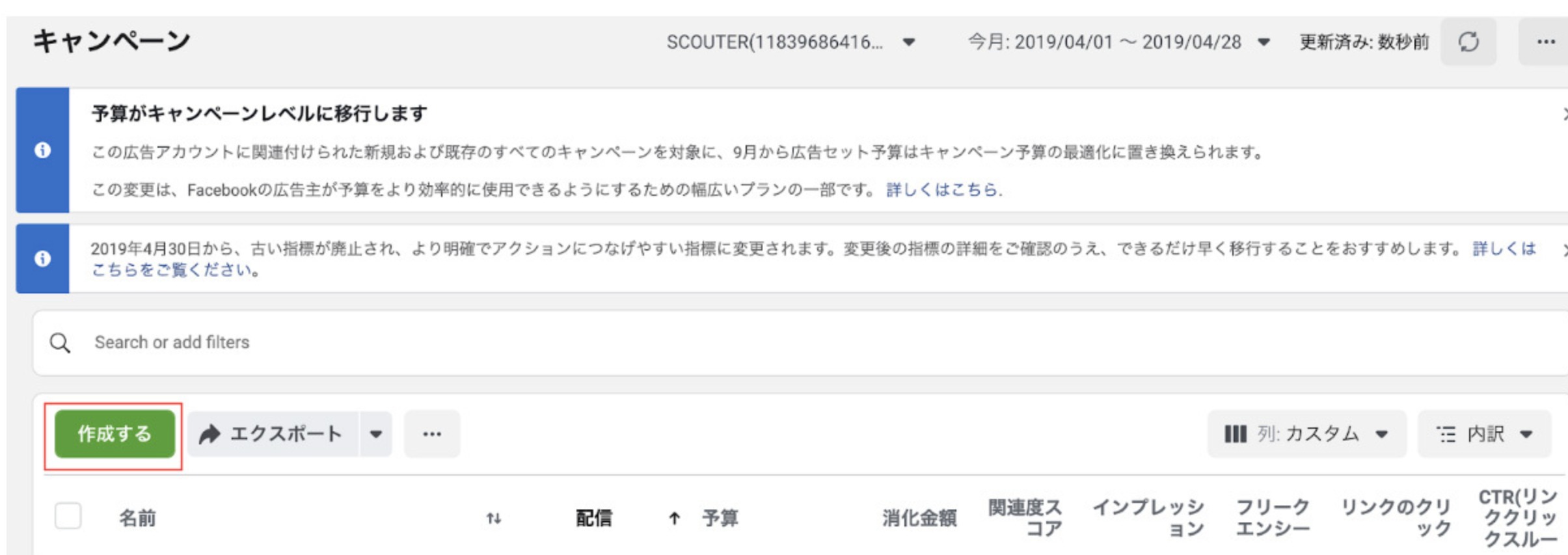Click the name column sort arrows icon
Screen dimensions: 1568x555
pyautogui.click(x=494, y=518)
